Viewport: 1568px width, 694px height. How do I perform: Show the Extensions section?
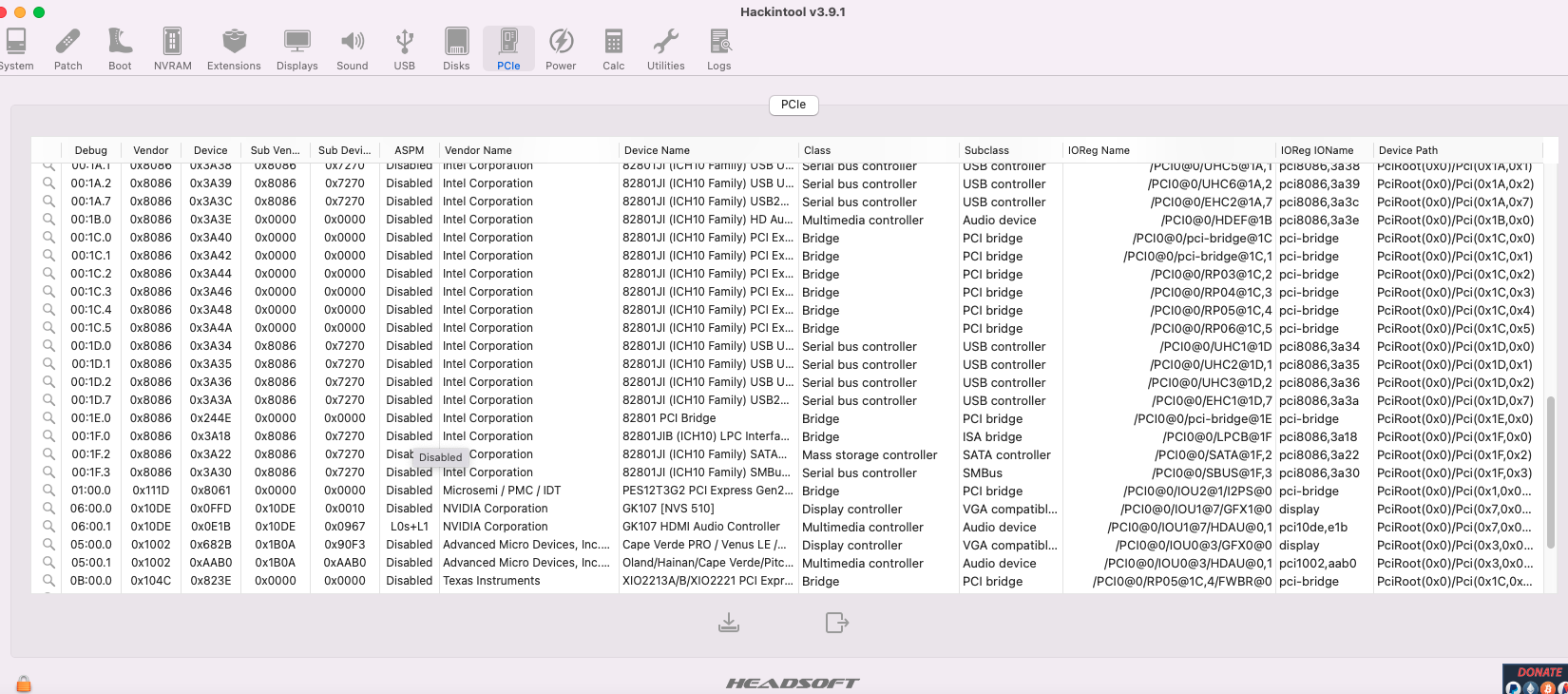tap(234, 49)
